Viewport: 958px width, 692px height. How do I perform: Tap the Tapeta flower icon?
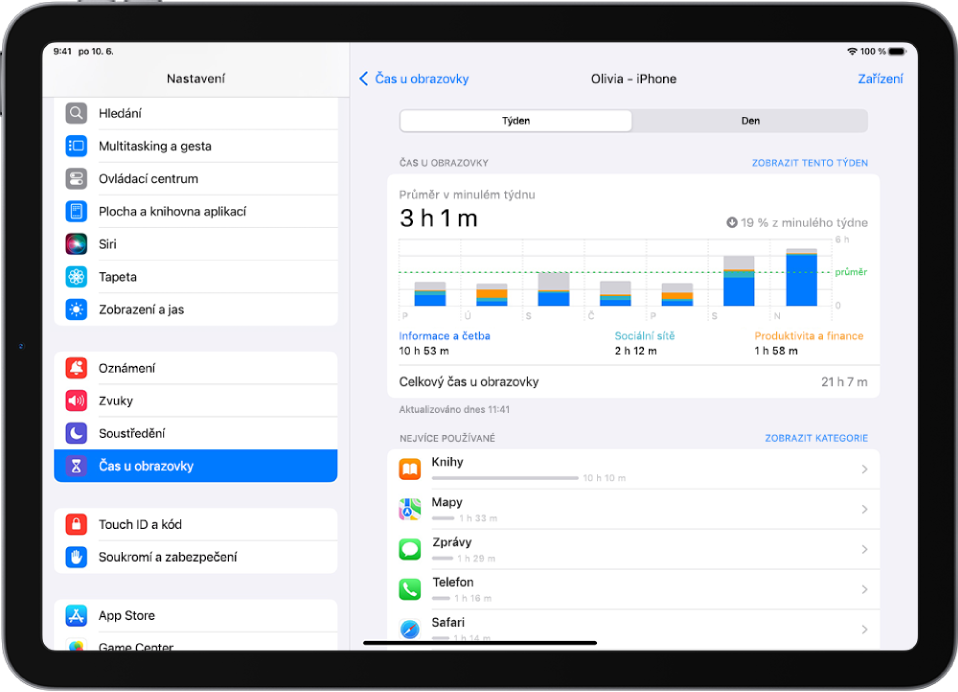tap(76, 277)
